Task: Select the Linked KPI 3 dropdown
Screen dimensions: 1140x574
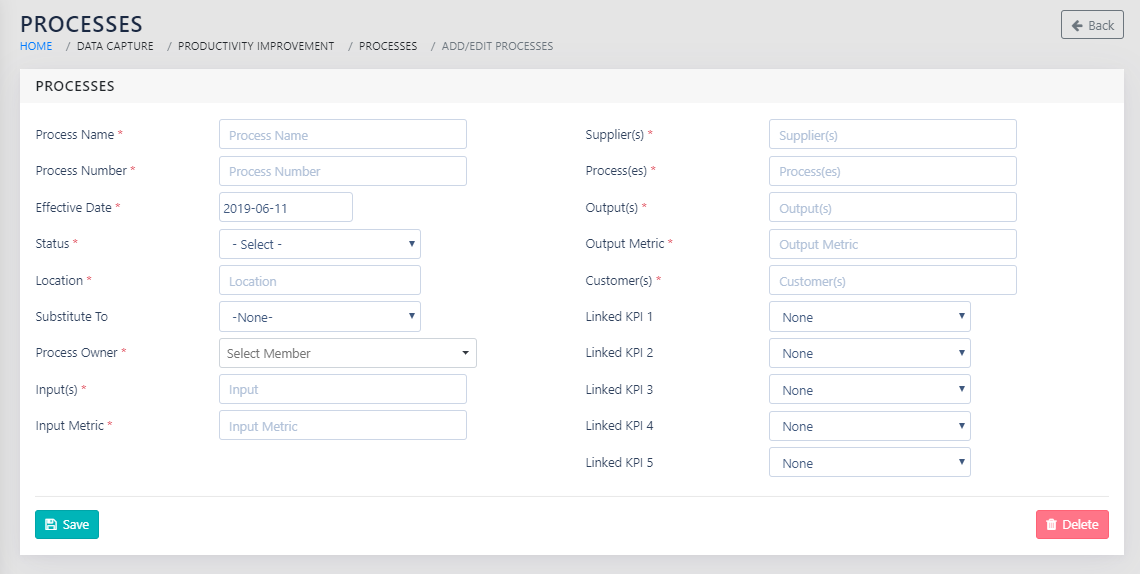Action: pos(869,390)
